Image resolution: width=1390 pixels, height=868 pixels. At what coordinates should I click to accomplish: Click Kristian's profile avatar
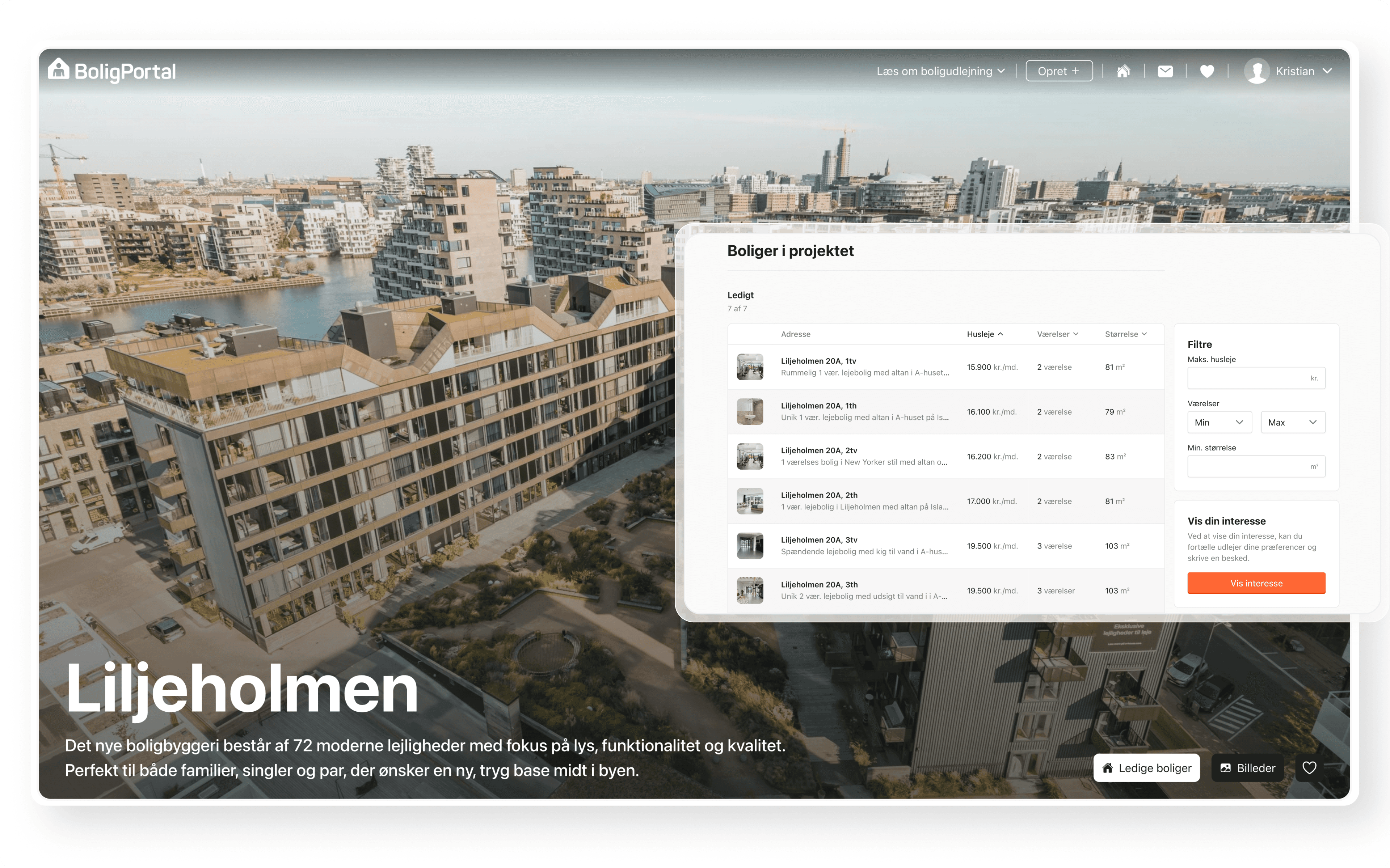pos(1256,71)
